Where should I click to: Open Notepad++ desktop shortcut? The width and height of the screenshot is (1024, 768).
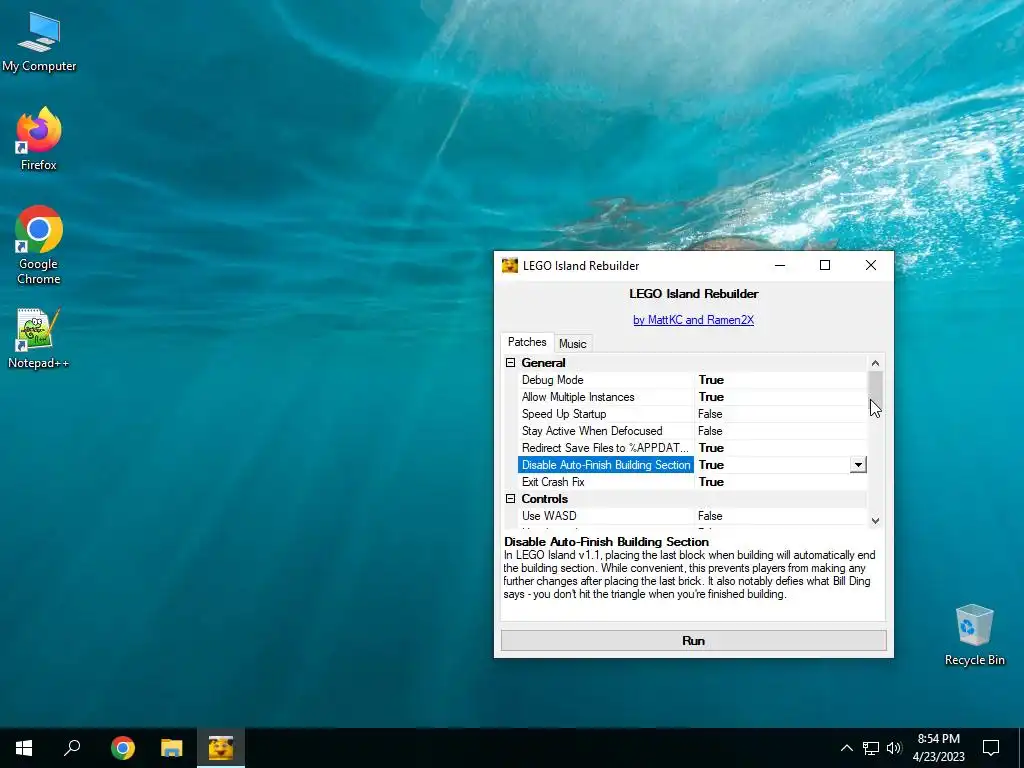point(39,339)
